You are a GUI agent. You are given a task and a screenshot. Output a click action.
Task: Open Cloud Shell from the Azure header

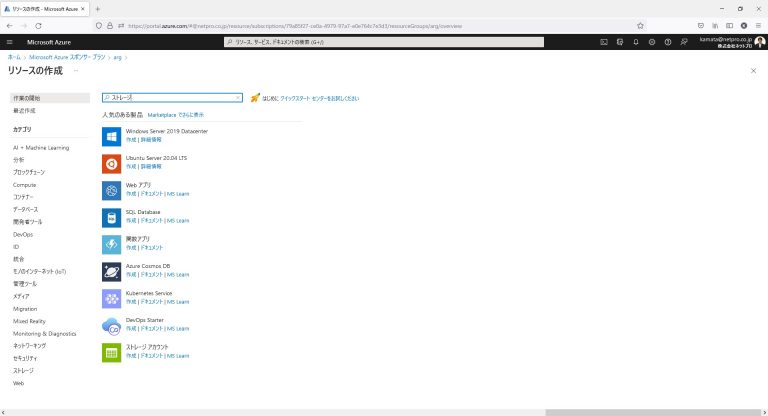(x=604, y=42)
